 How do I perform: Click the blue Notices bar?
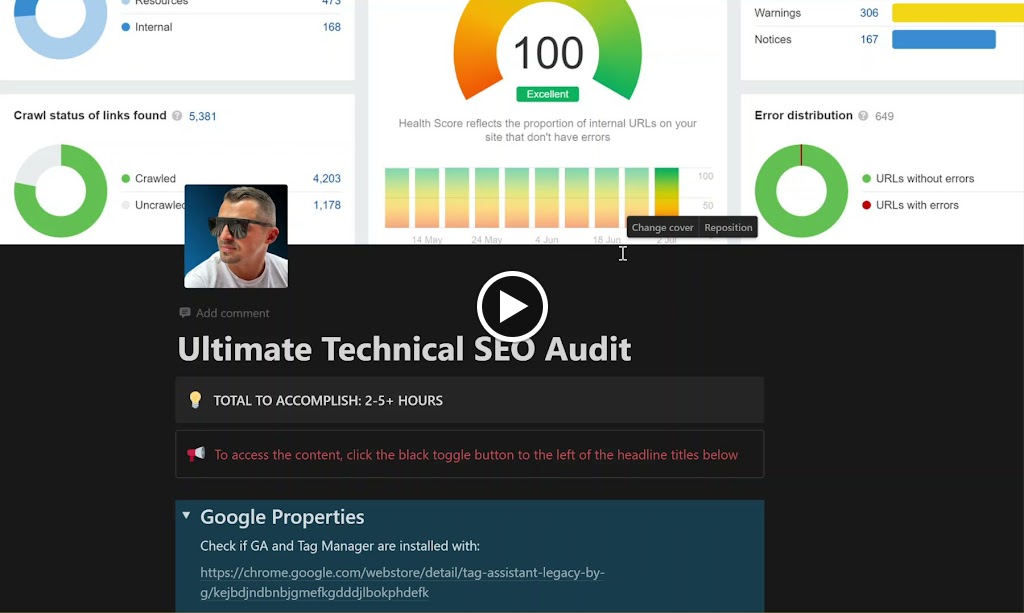point(944,39)
